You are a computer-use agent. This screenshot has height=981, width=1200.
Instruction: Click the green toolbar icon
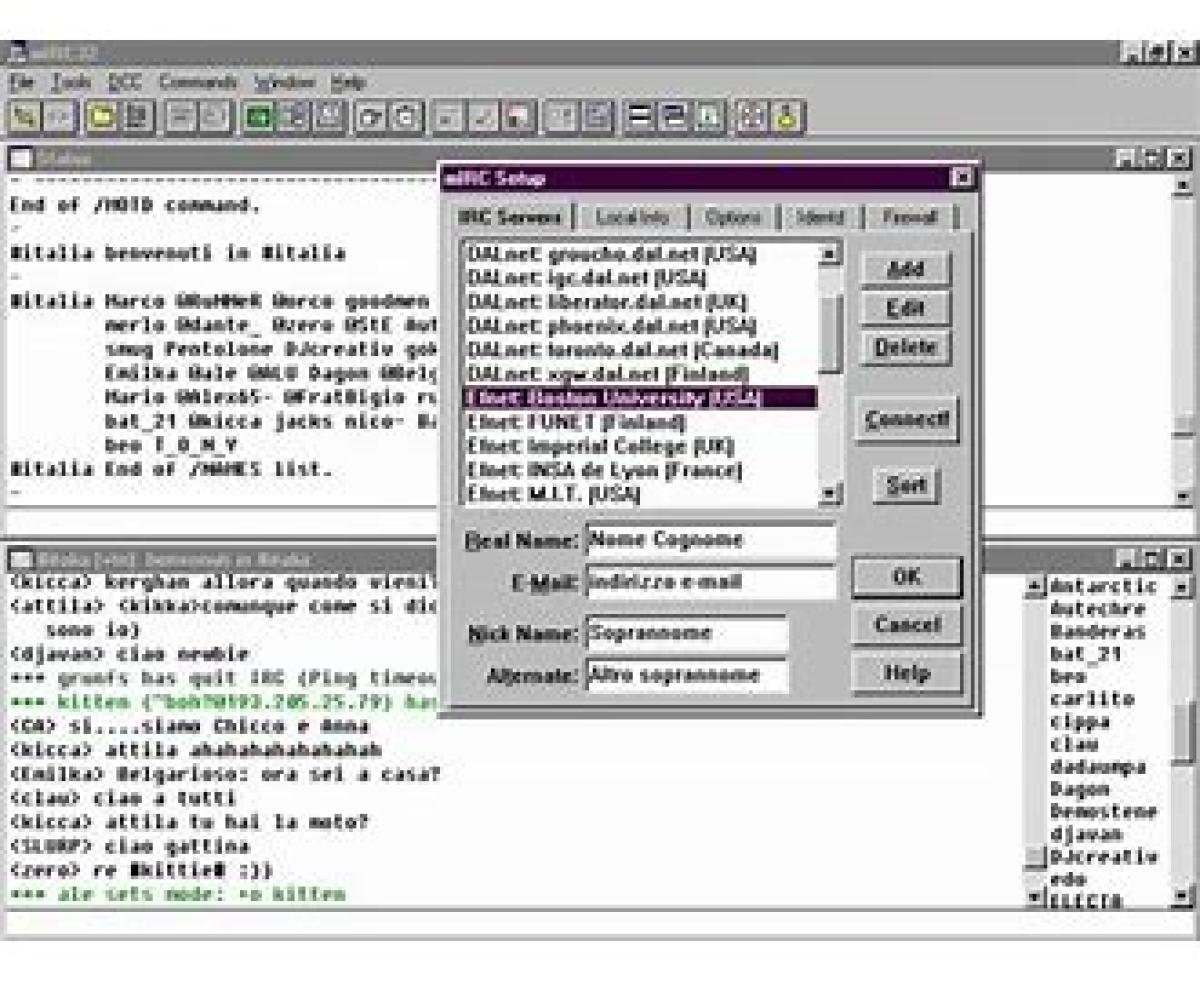tap(259, 117)
